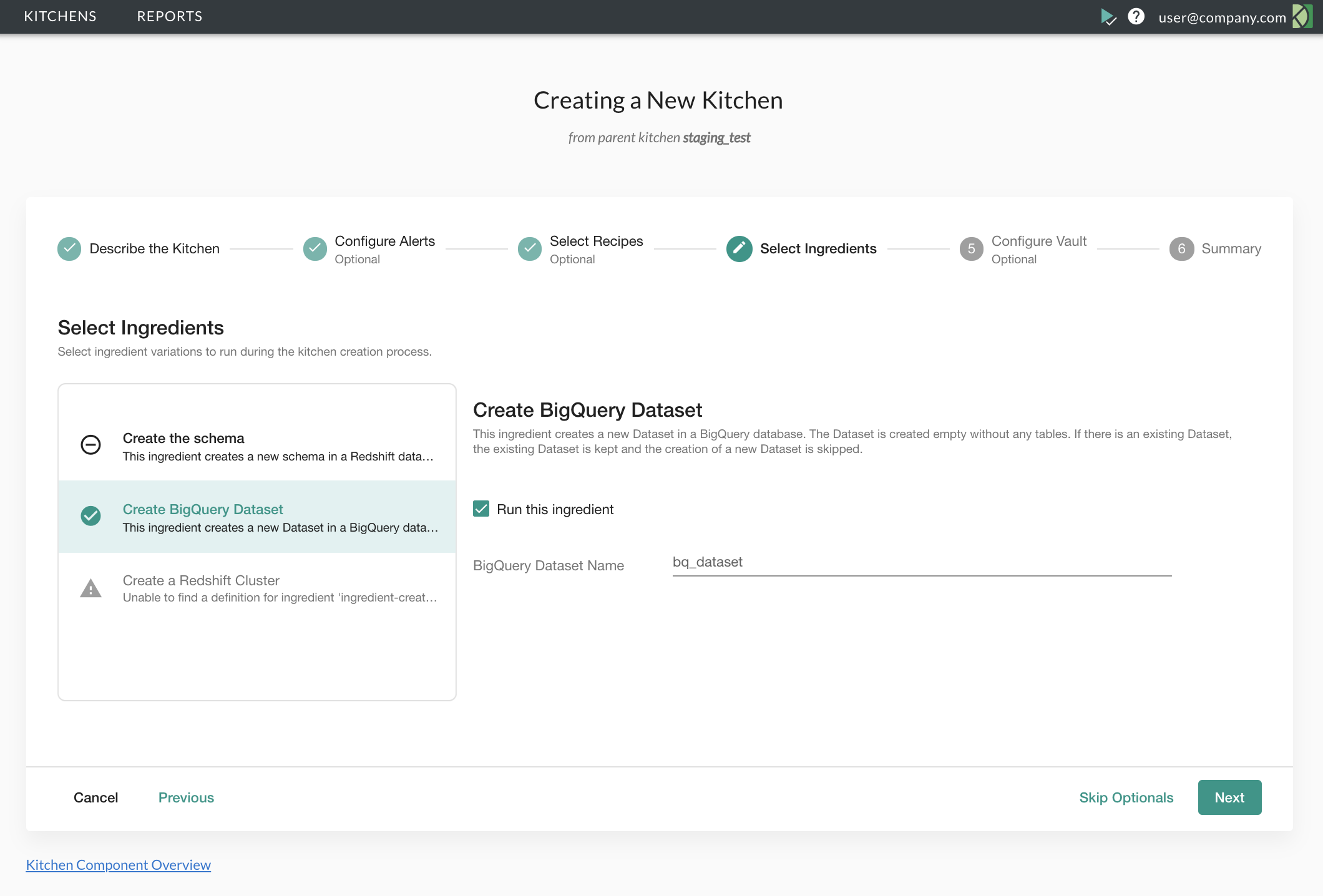Click the Skip Optionals link
The image size is (1323, 896).
tap(1126, 797)
